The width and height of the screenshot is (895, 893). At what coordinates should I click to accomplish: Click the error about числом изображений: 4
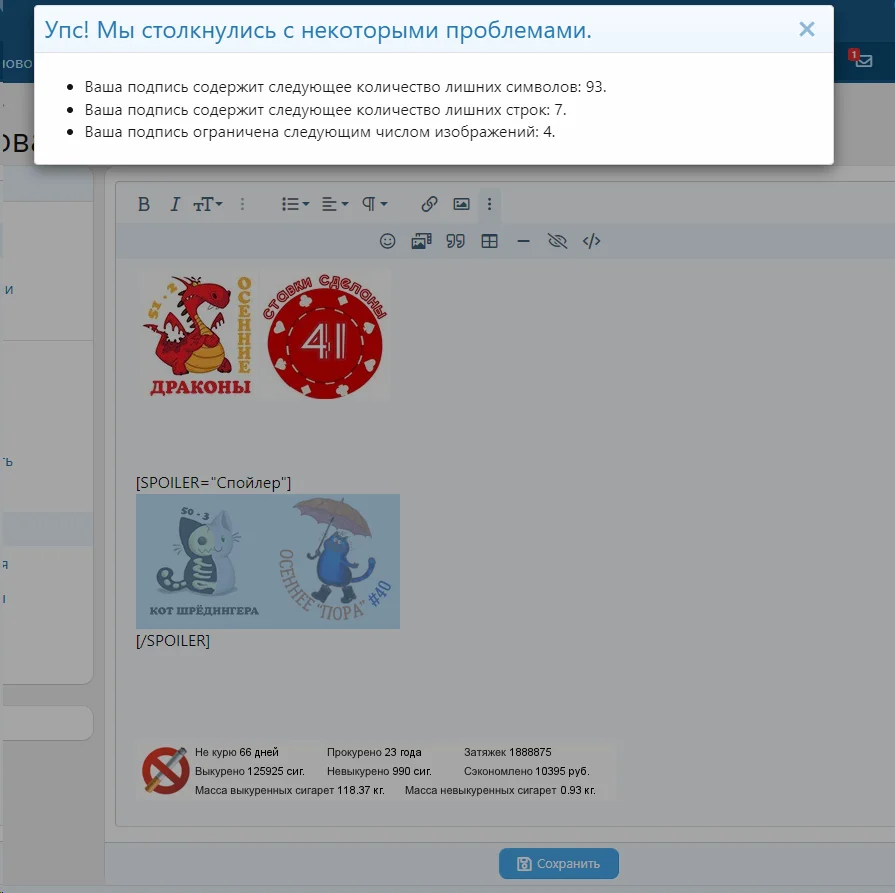(x=320, y=132)
